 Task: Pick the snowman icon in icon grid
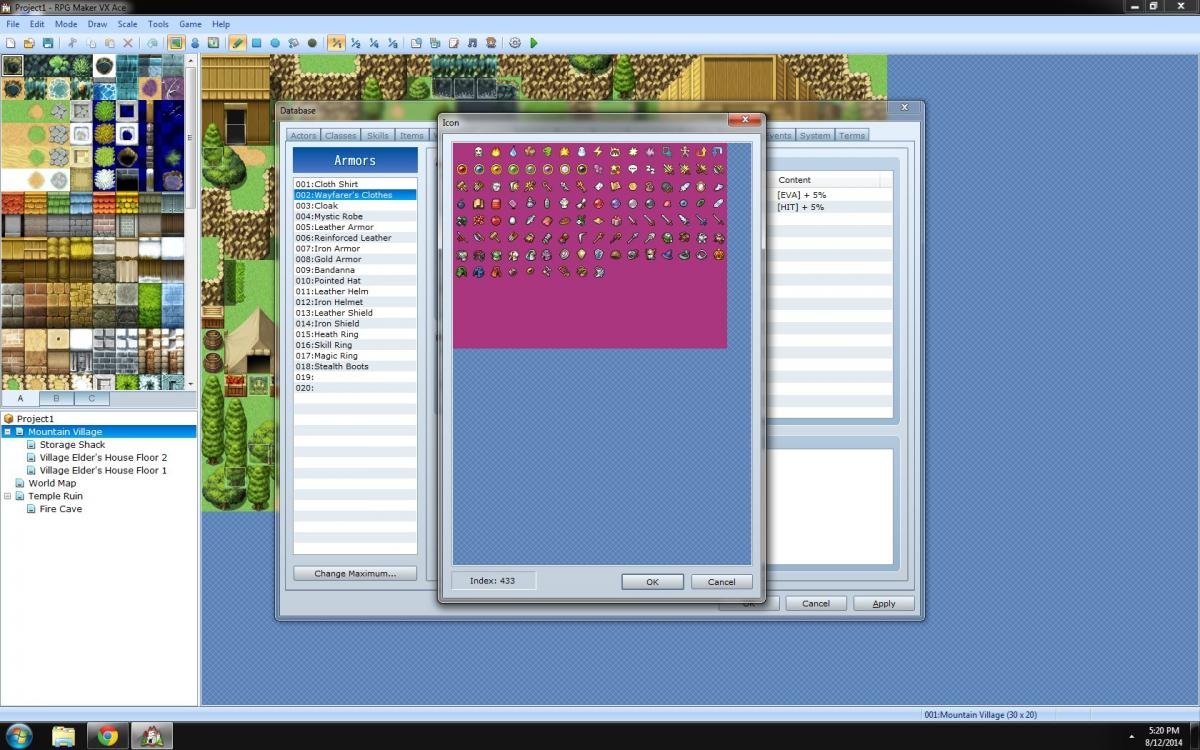click(582, 152)
